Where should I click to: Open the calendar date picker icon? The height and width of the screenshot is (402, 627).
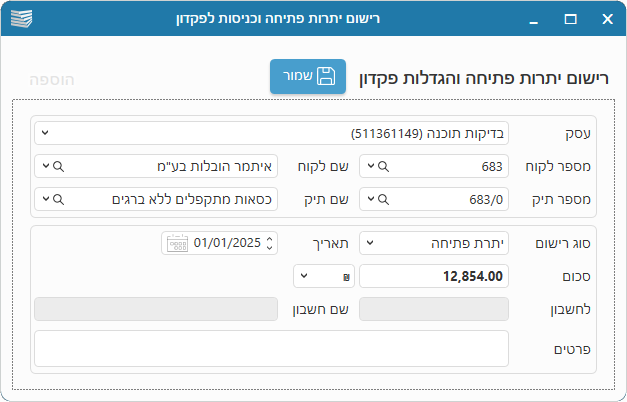tap(177, 242)
